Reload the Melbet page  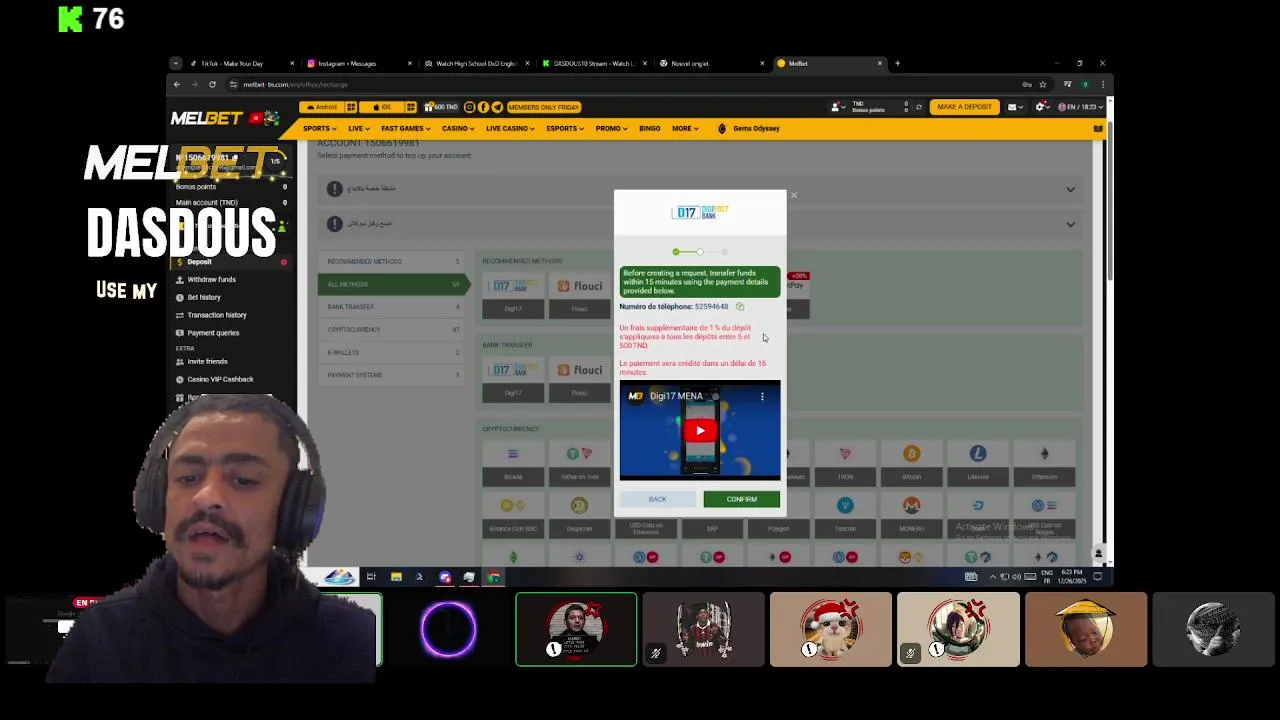[x=212, y=84]
